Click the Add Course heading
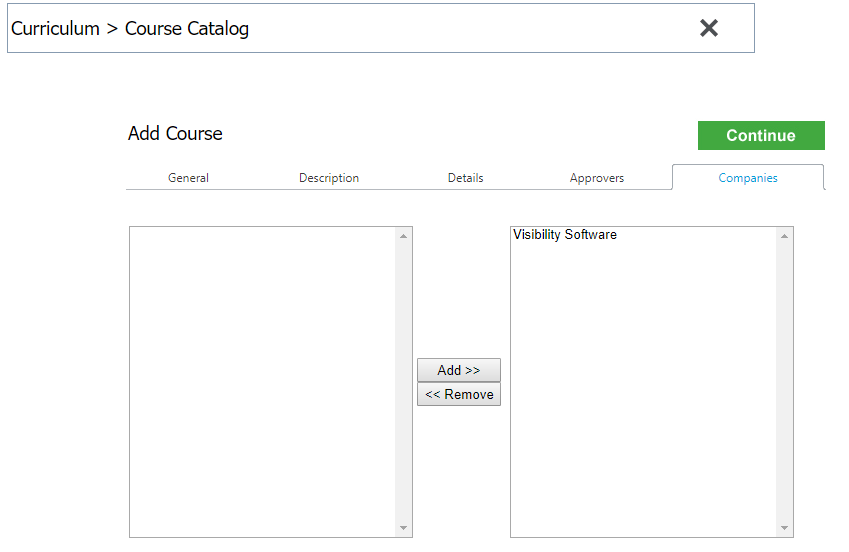849x552 pixels. tap(175, 133)
